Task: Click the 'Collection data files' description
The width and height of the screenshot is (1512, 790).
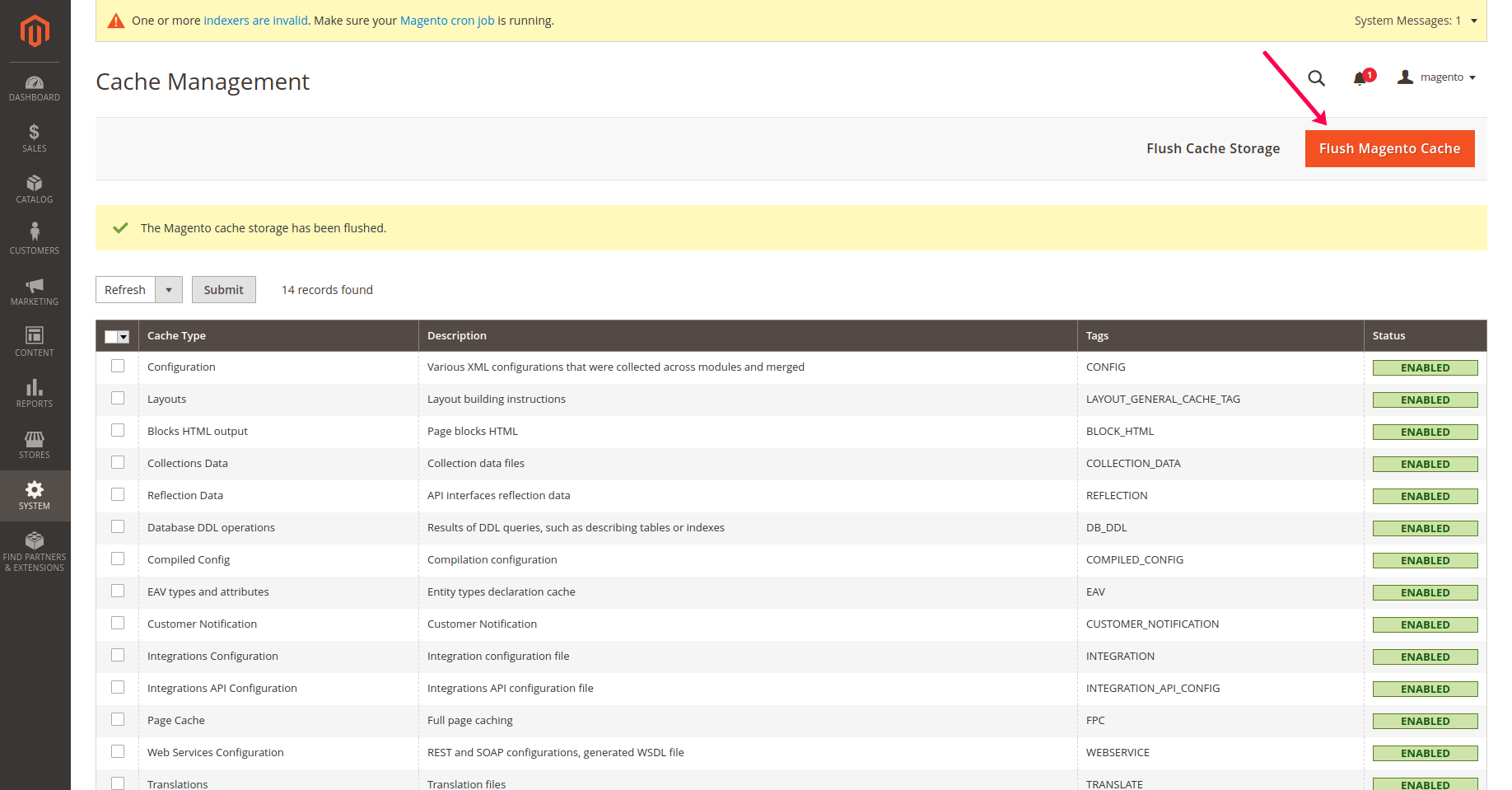Action: coord(476,464)
